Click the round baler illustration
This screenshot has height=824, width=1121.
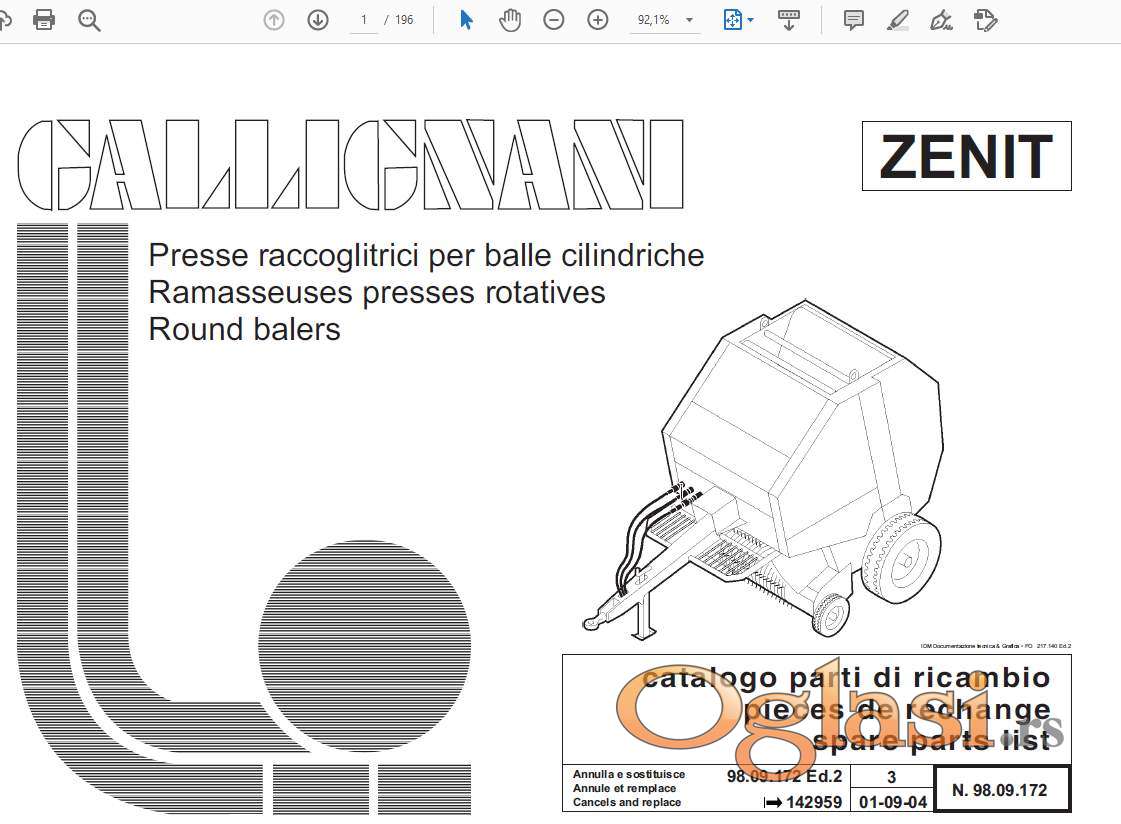coord(765,470)
